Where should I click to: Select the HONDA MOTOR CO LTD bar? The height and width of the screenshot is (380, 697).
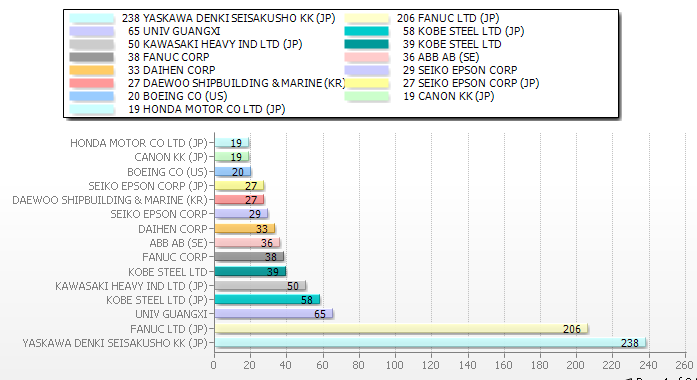232,143
